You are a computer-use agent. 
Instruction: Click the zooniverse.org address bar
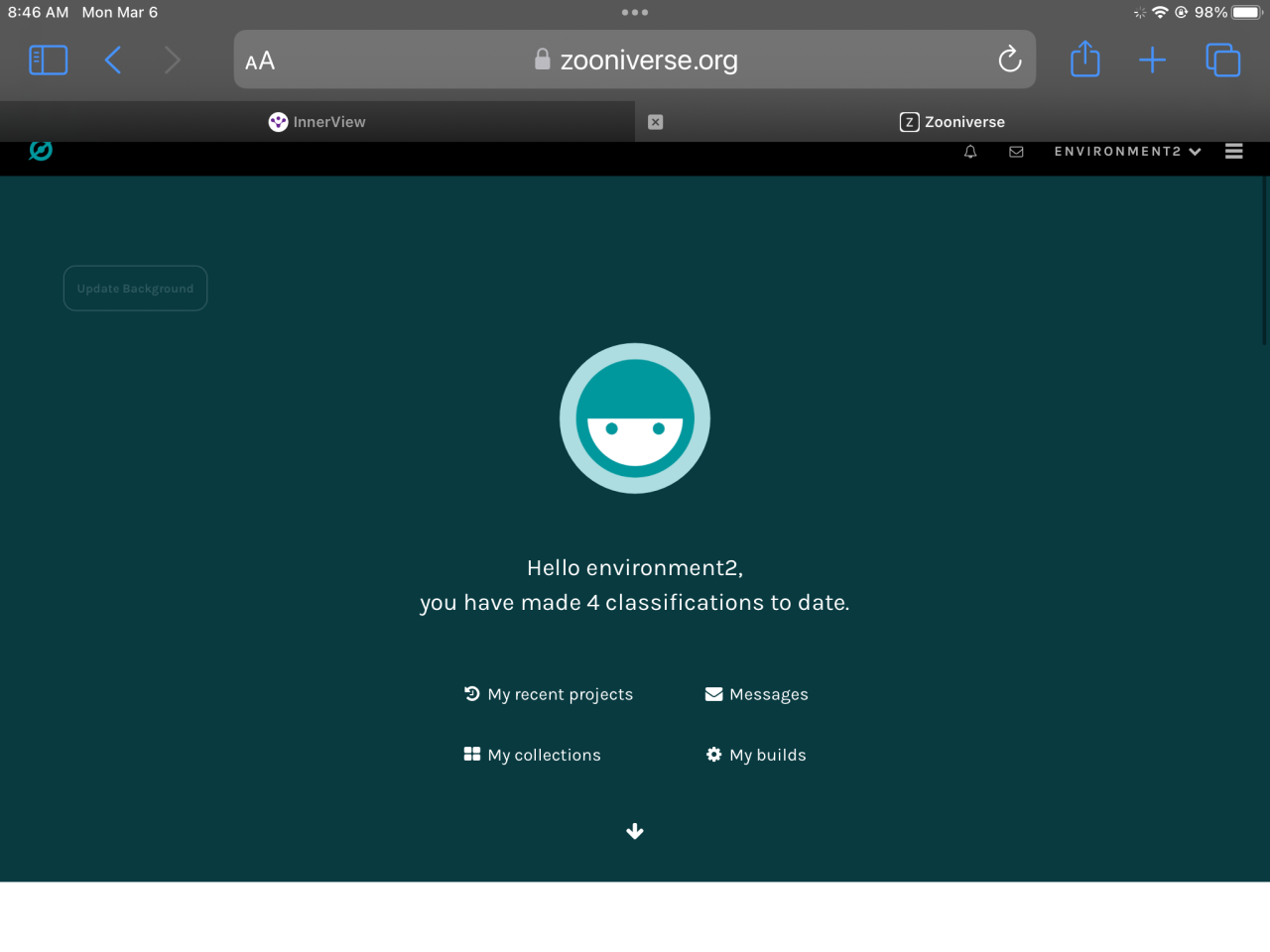635,59
